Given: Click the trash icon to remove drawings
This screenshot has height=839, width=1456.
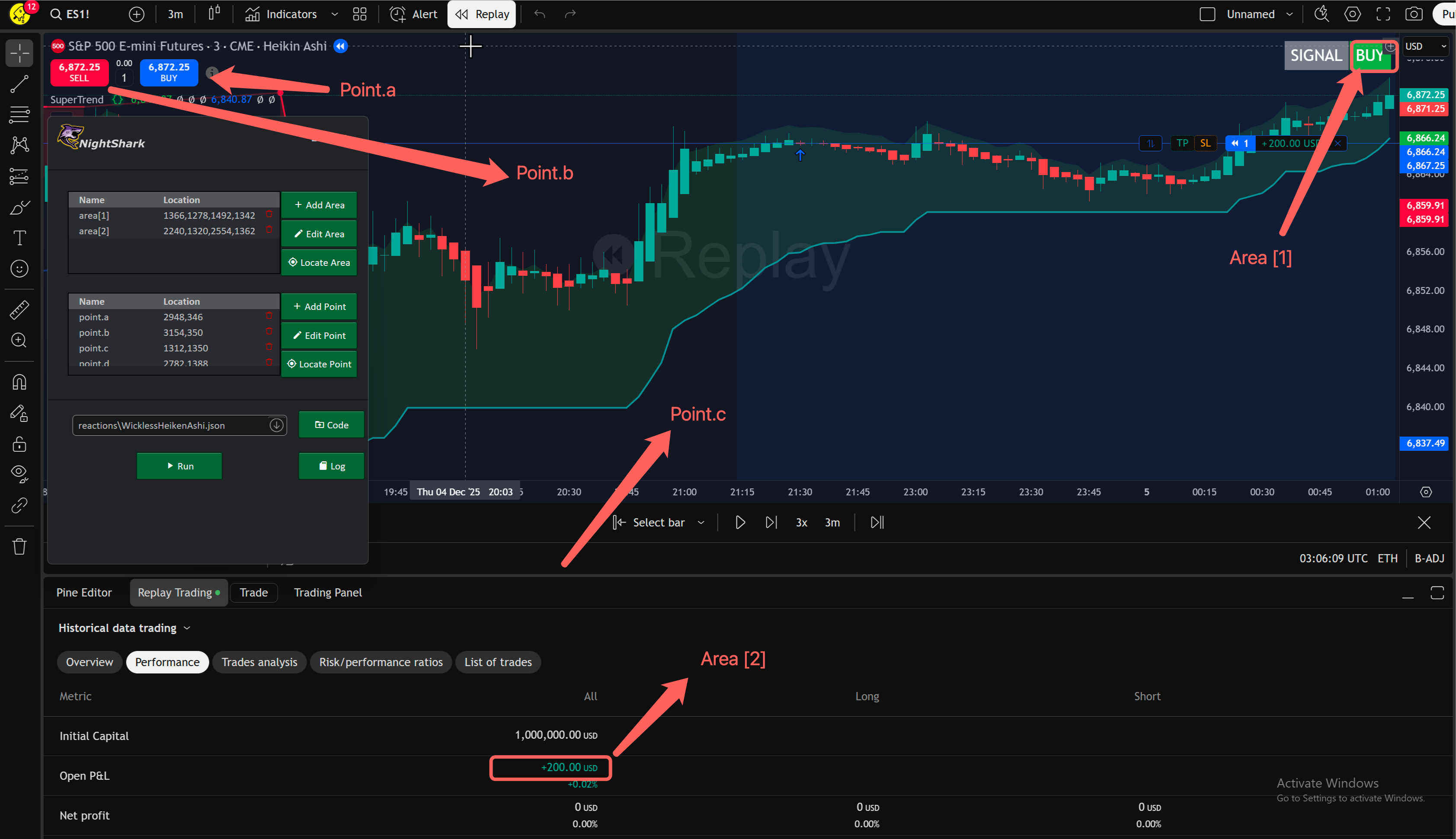Looking at the screenshot, I should pos(19,546).
